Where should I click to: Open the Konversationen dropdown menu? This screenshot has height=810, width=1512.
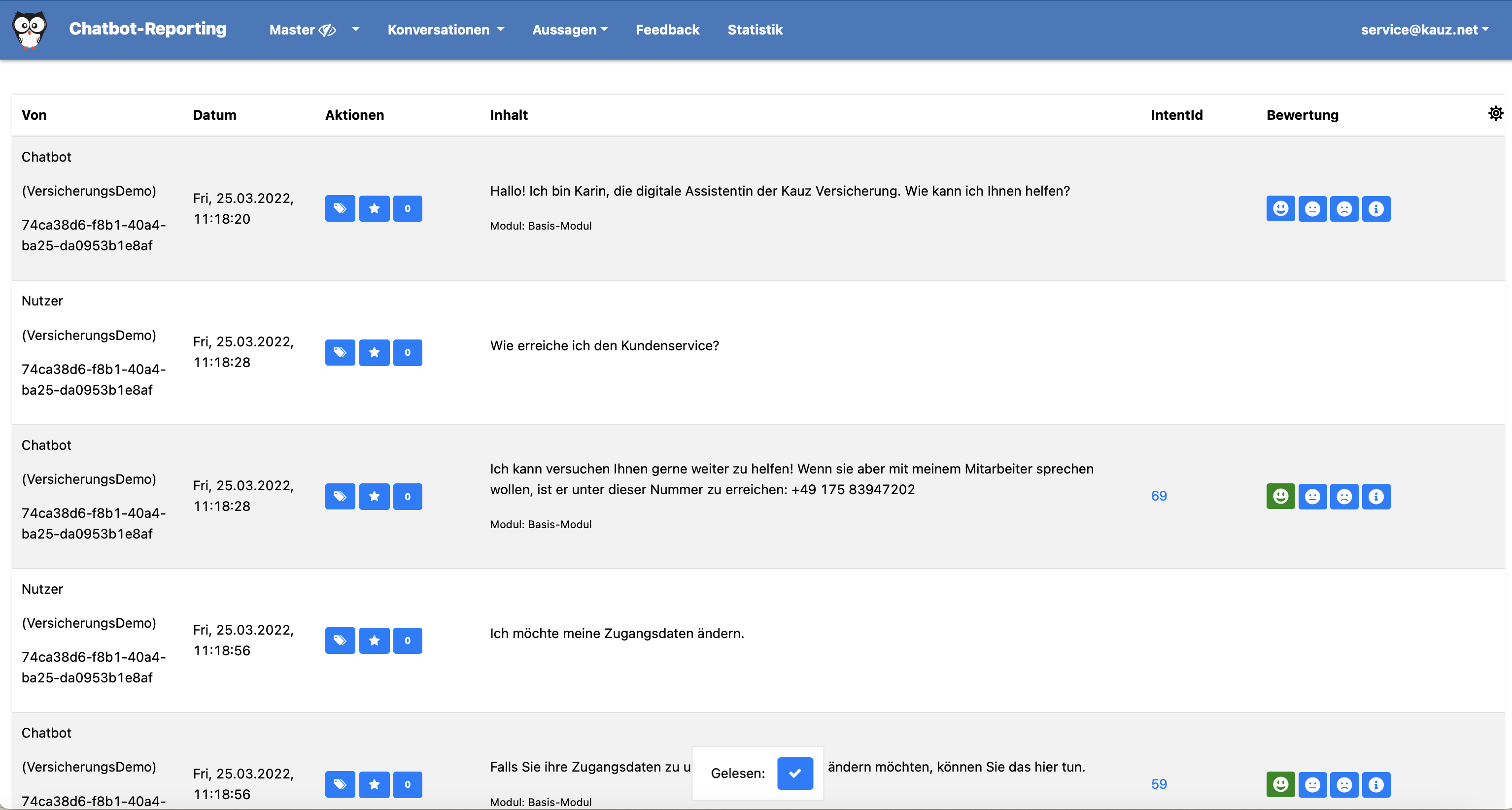click(x=446, y=30)
